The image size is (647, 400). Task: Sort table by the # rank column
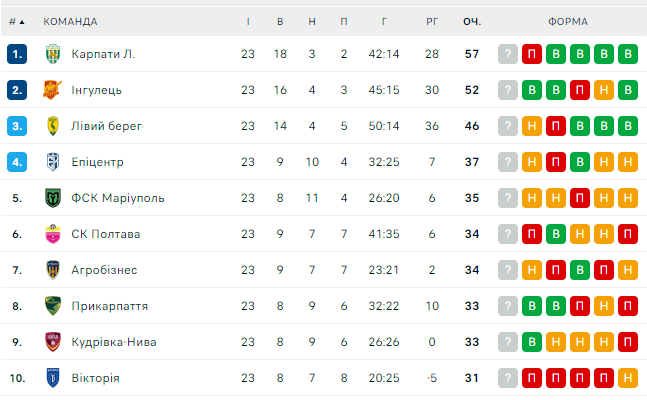16,21
